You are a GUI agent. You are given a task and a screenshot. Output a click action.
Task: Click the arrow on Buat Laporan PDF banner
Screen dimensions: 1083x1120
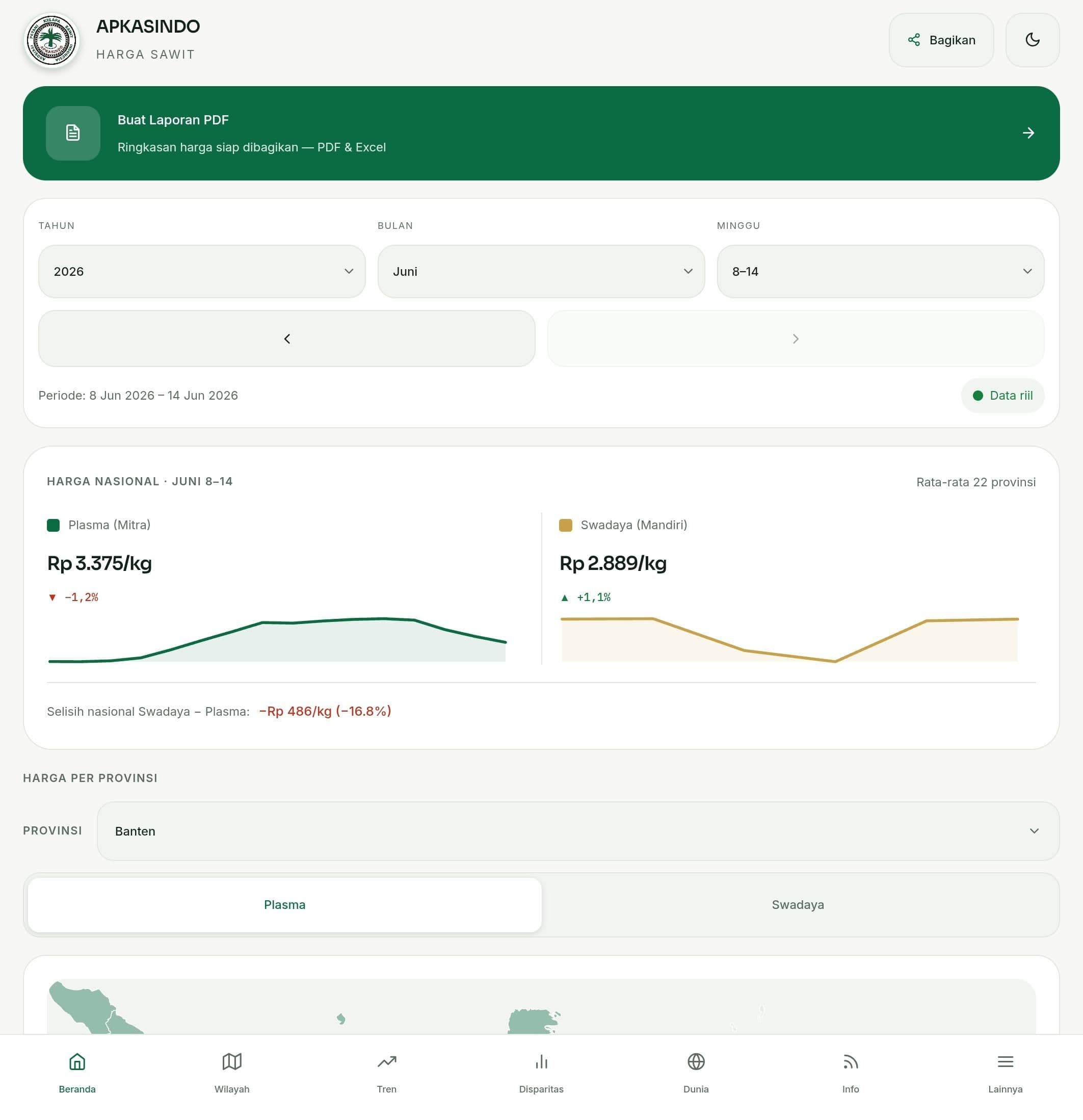[1028, 133]
